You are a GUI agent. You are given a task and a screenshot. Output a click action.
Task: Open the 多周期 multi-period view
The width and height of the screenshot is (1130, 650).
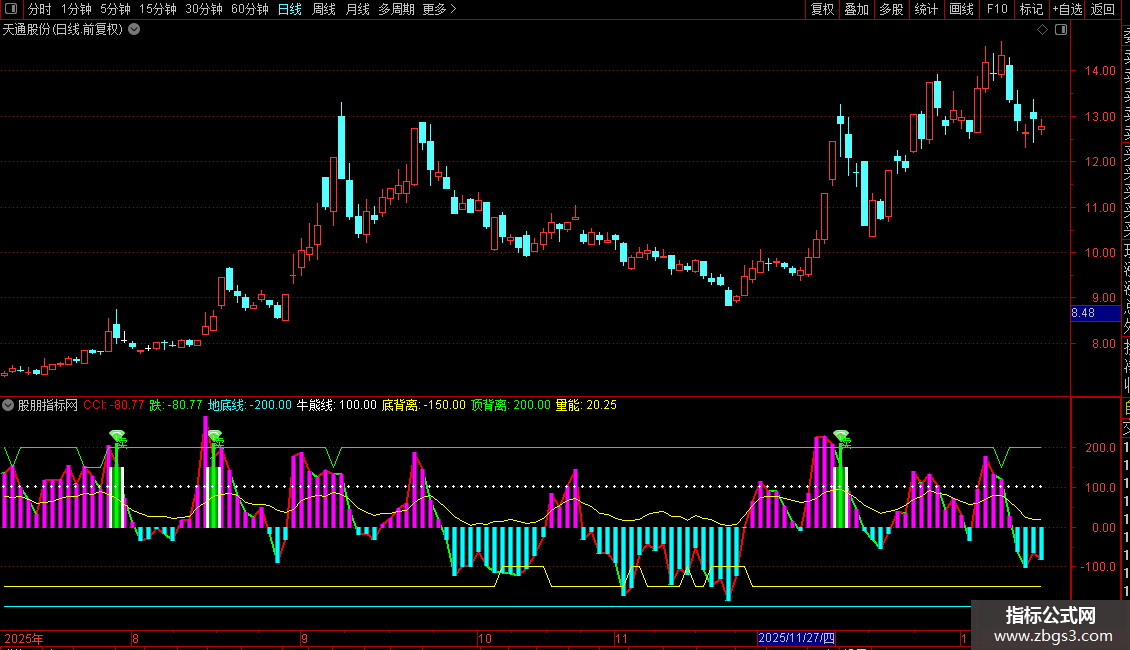click(x=396, y=9)
